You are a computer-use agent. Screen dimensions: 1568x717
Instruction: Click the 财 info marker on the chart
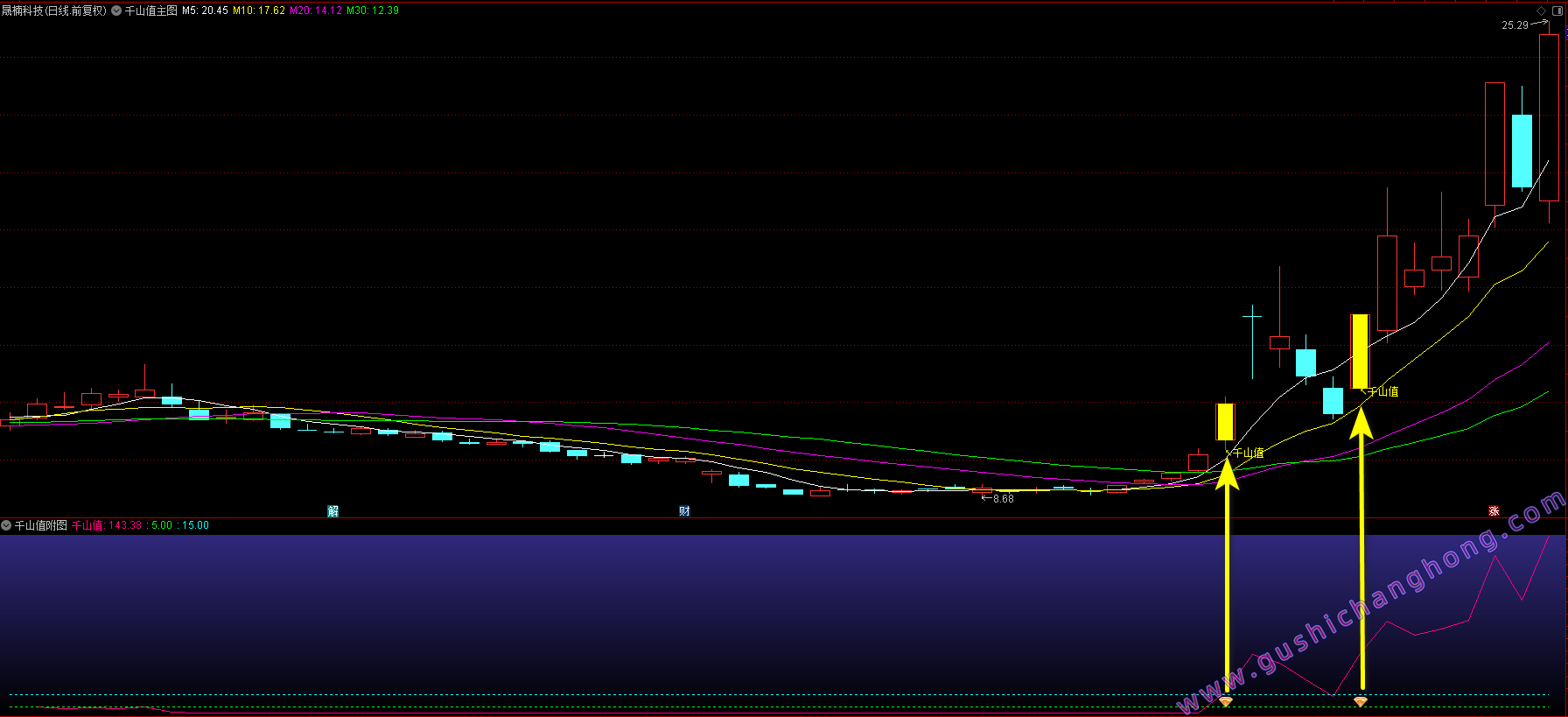click(685, 511)
